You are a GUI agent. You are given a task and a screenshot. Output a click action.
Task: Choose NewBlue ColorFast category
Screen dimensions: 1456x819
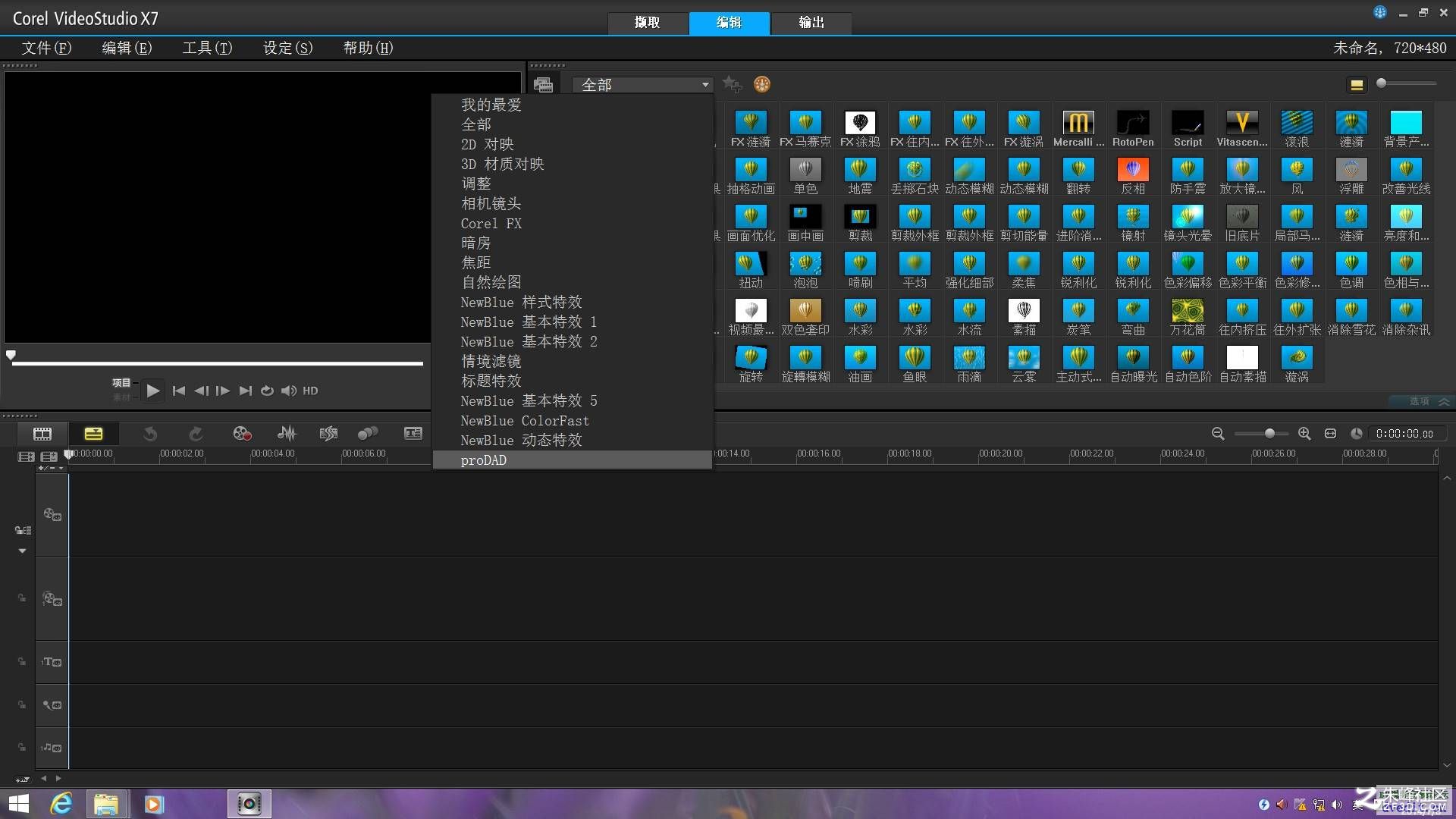click(573, 421)
